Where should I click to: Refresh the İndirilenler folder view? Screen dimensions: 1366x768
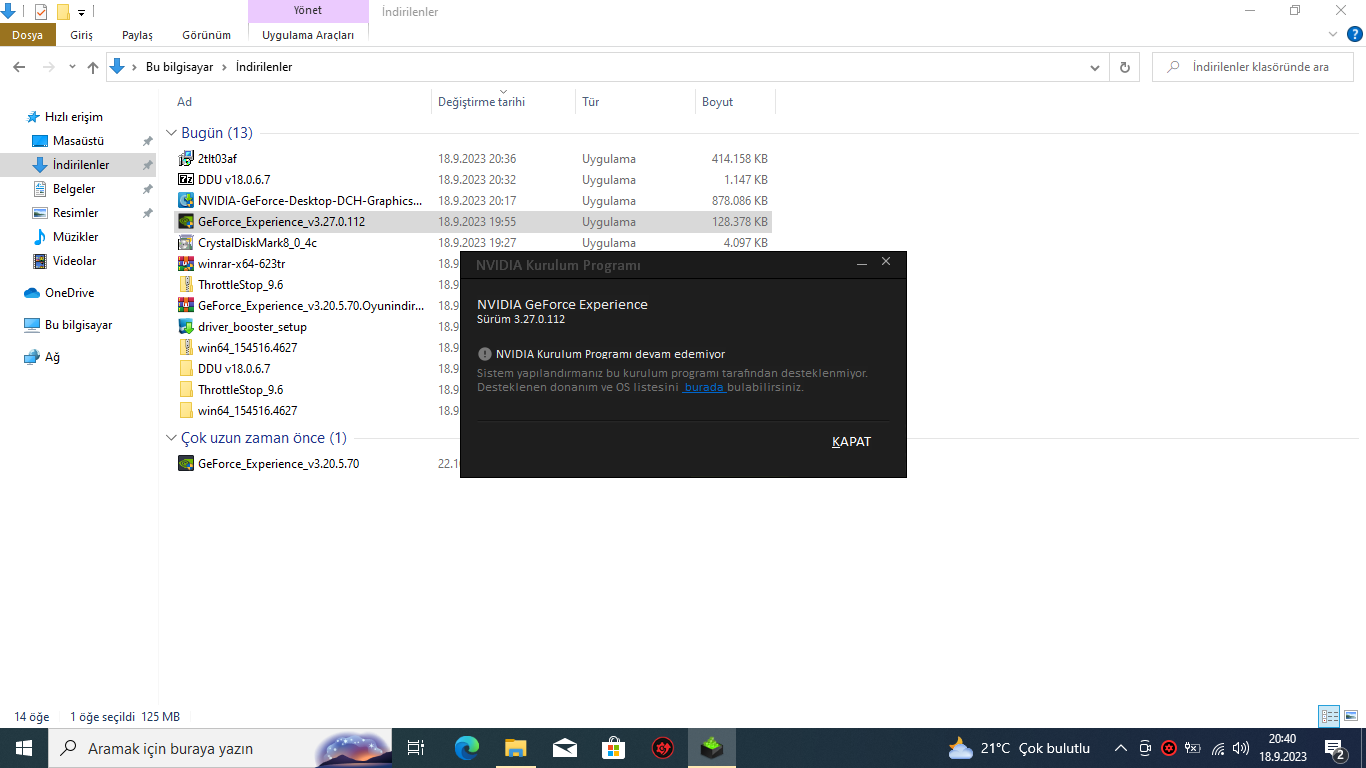1125,67
